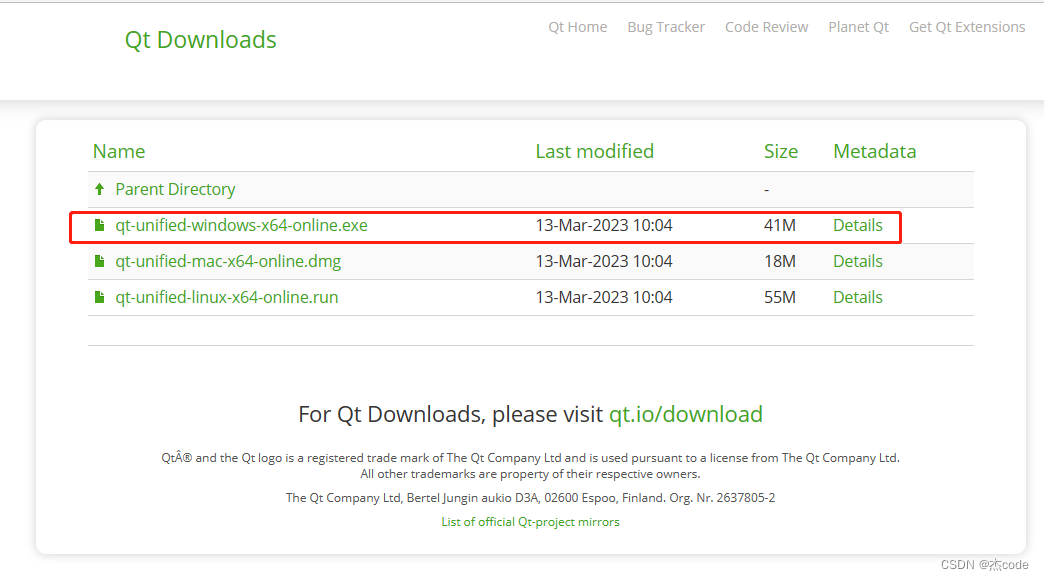Download qt-unified-linux-x64-online.run
Image resolution: width=1044 pixels, height=580 pixels.
(226, 297)
